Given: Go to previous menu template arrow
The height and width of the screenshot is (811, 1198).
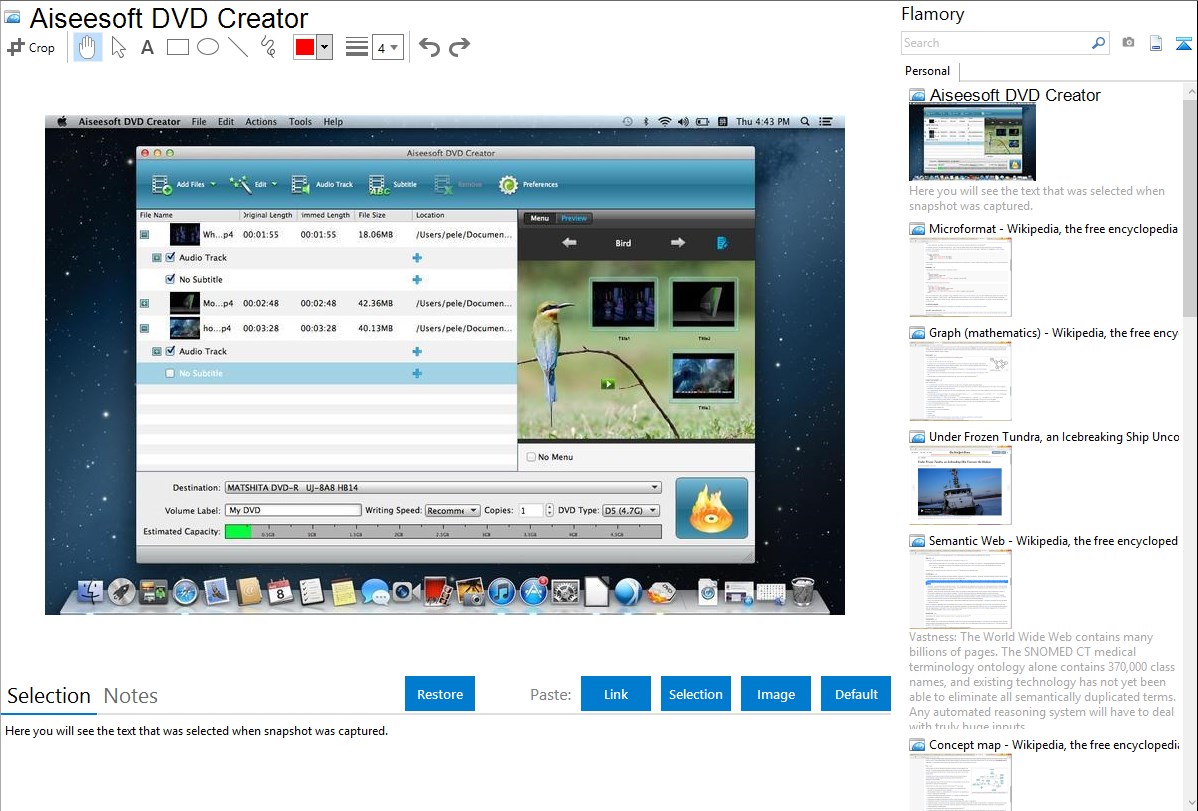Looking at the screenshot, I should [569, 242].
